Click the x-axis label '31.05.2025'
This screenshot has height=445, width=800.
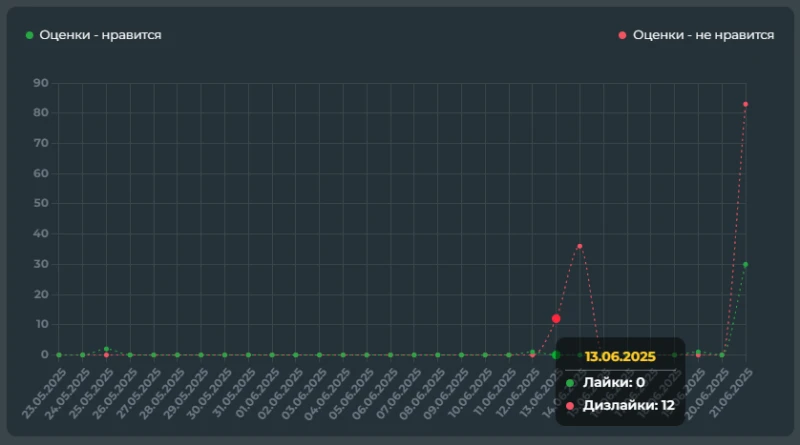pyautogui.click(x=233, y=393)
